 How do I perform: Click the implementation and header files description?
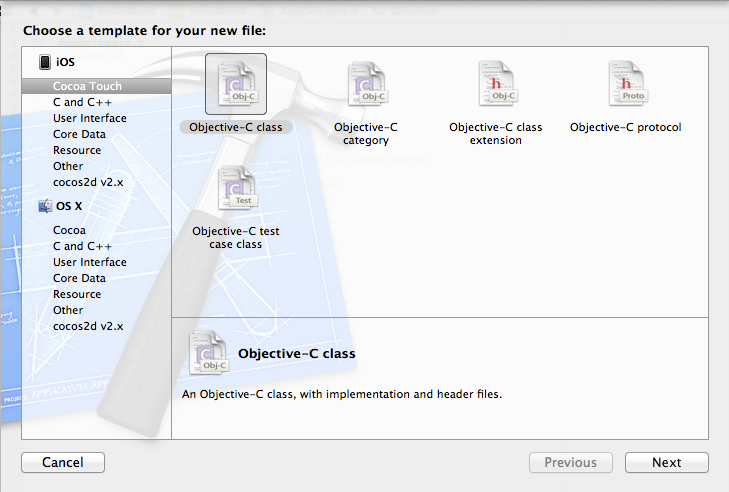(342, 394)
